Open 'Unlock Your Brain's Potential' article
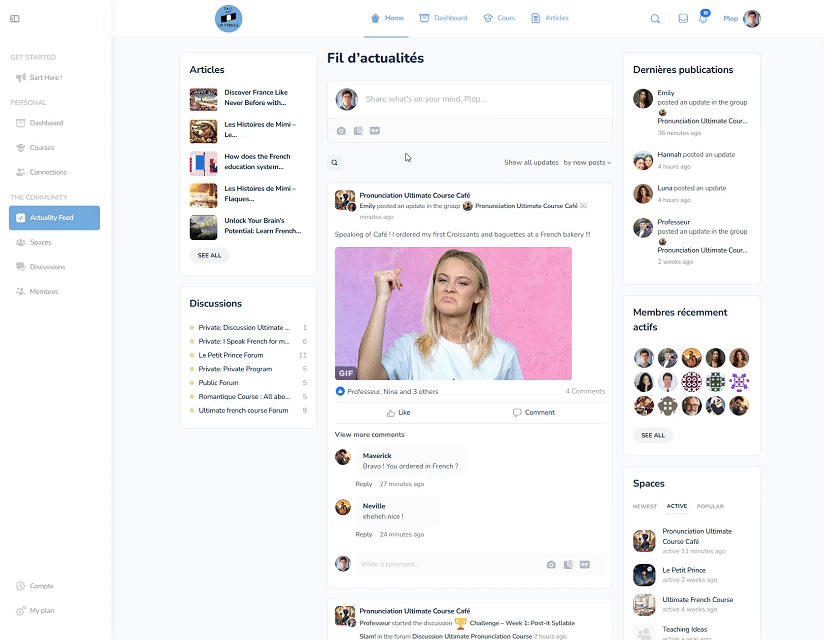The height and width of the screenshot is (640, 824). [x=263, y=226]
